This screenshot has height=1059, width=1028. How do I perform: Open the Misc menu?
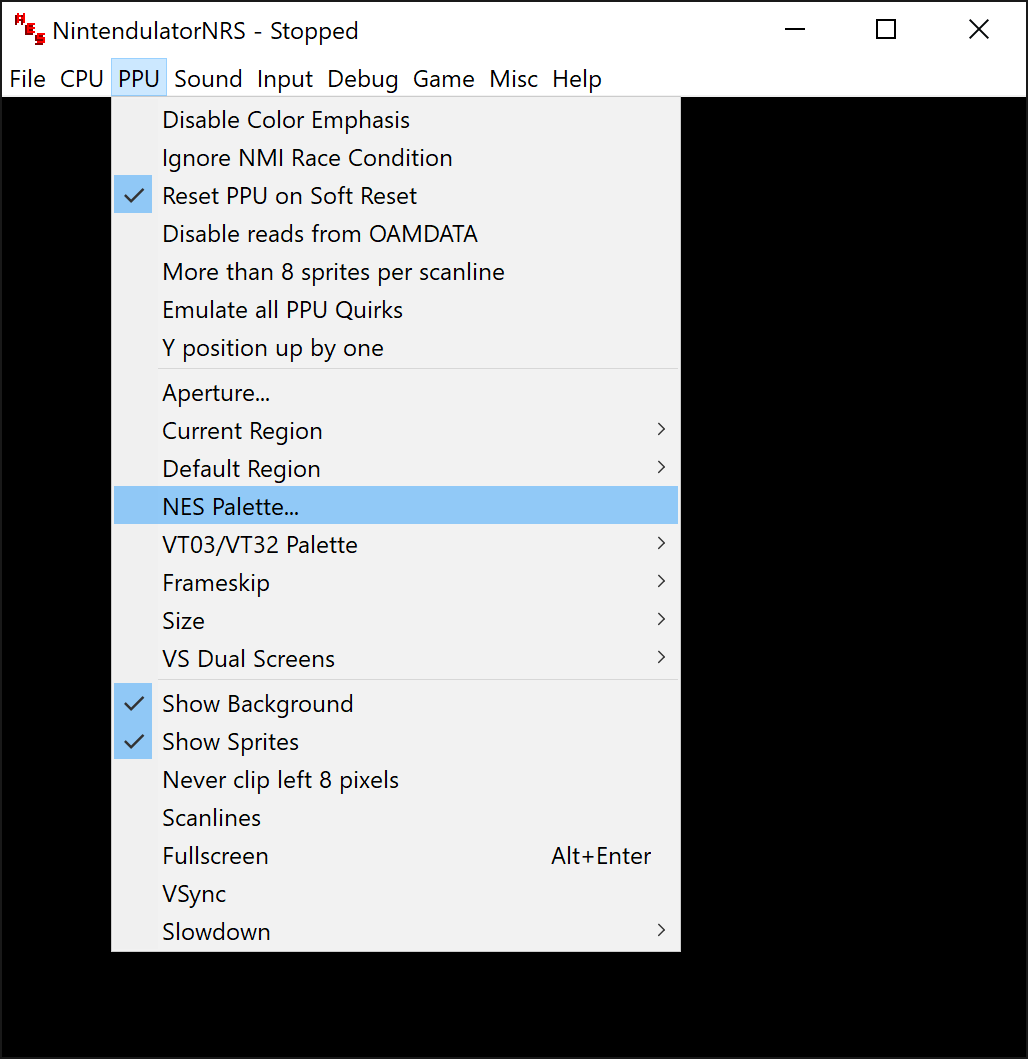[513, 79]
